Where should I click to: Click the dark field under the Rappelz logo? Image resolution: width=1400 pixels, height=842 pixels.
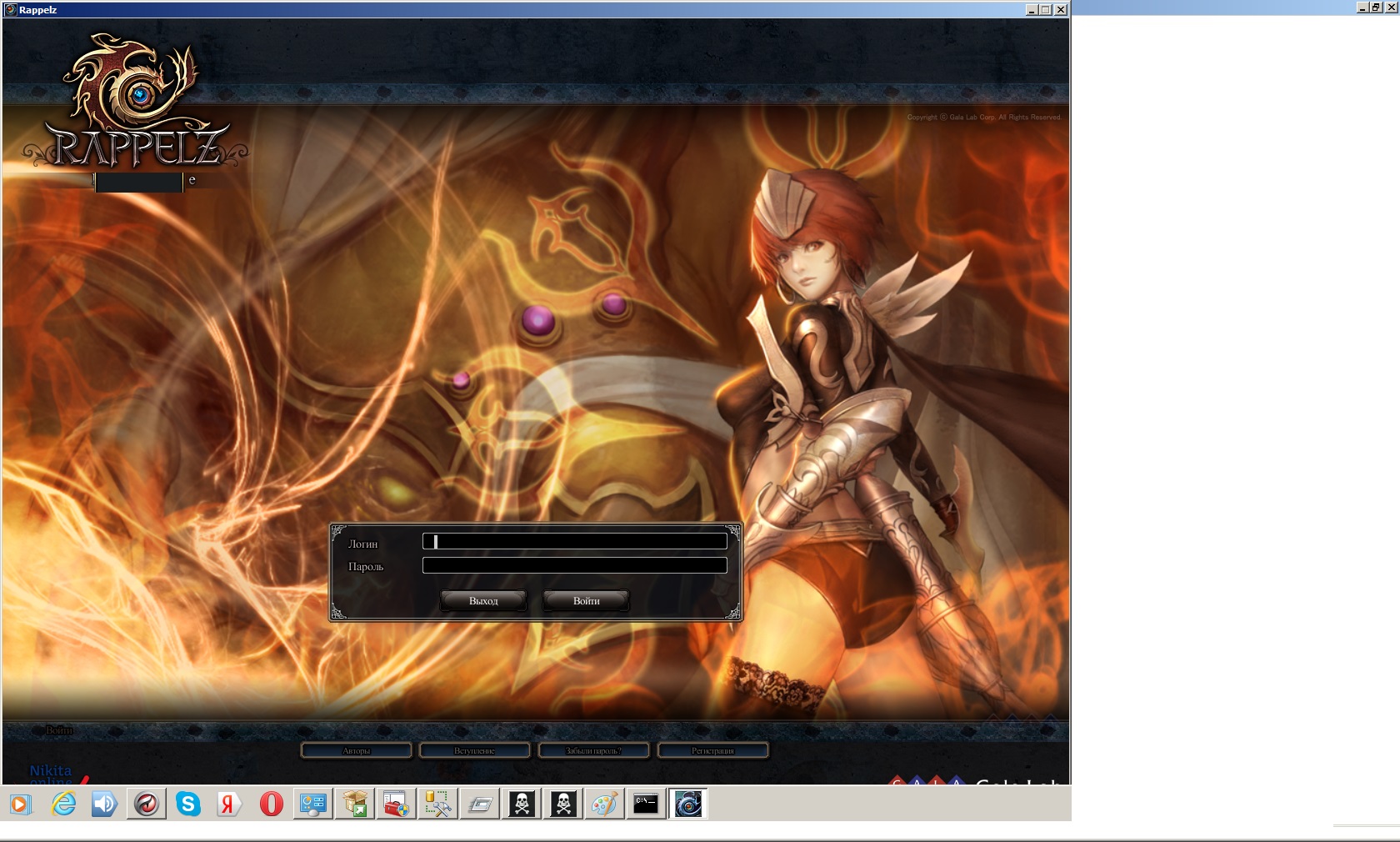point(139,182)
